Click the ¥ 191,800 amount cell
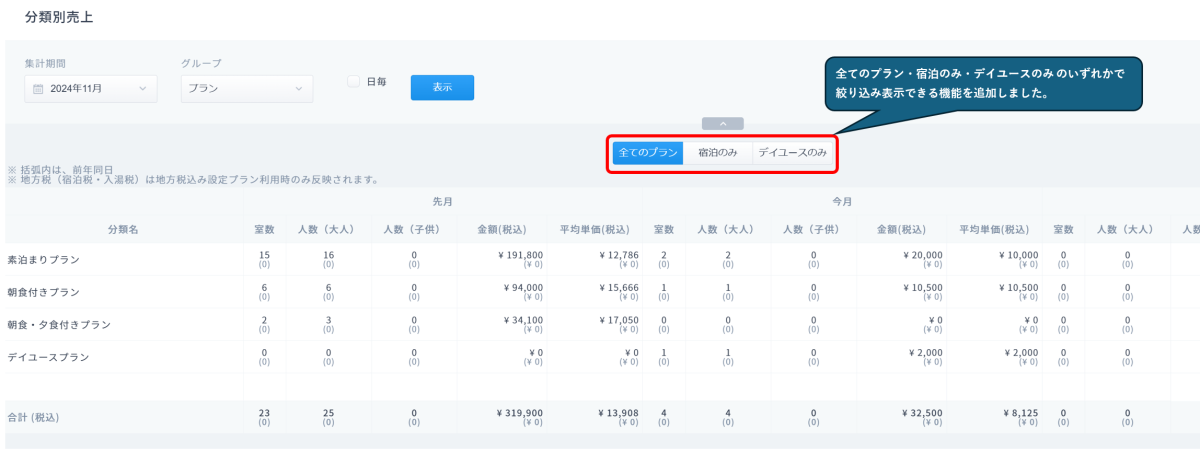 [x=520, y=255]
